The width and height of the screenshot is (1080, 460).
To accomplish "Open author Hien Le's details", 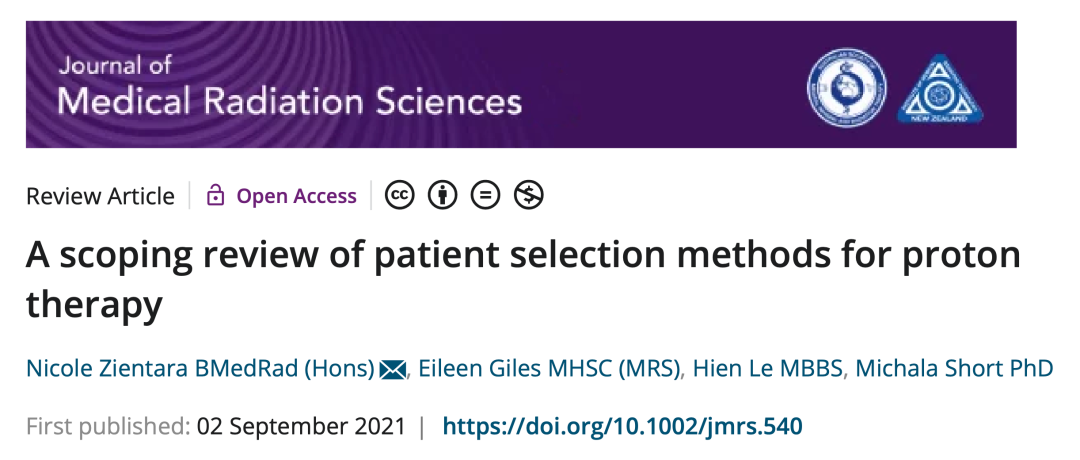I will click(x=767, y=368).
